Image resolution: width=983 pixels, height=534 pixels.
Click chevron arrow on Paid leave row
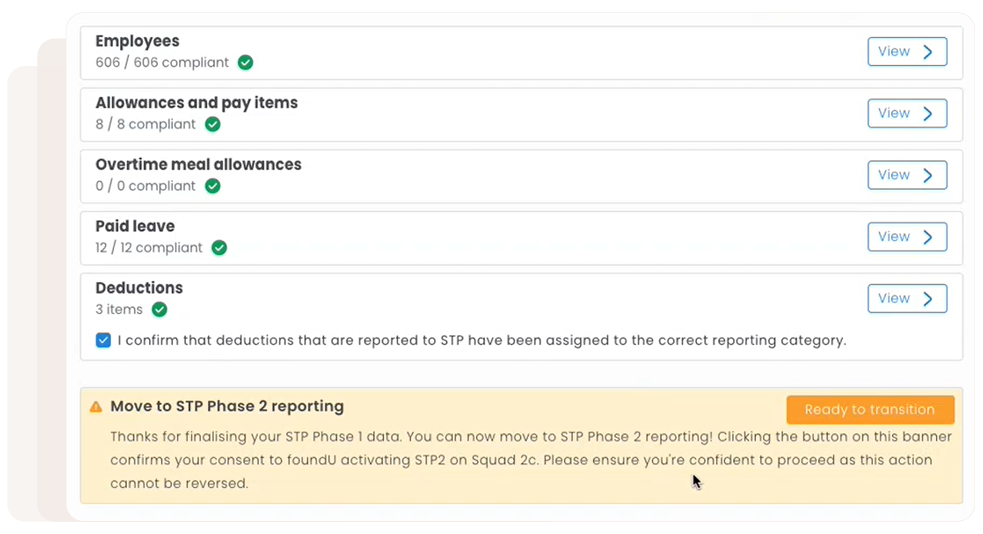tap(928, 237)
